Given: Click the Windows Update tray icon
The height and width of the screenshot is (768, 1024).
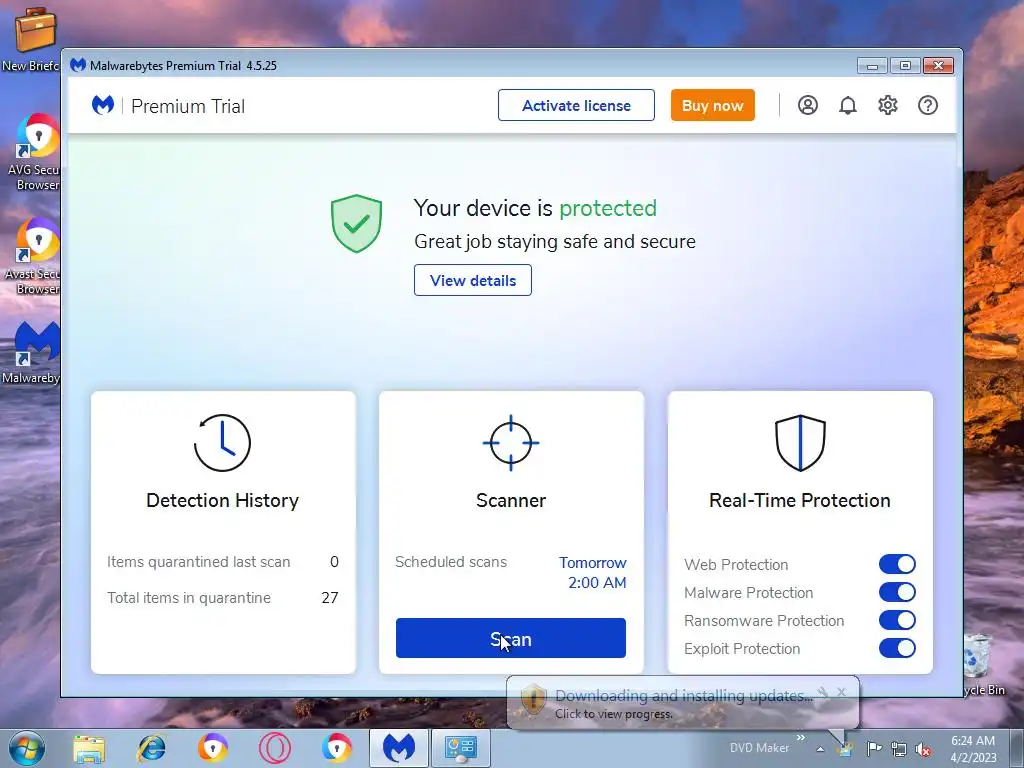Looking at the screenshot, I should click(845, 749).
